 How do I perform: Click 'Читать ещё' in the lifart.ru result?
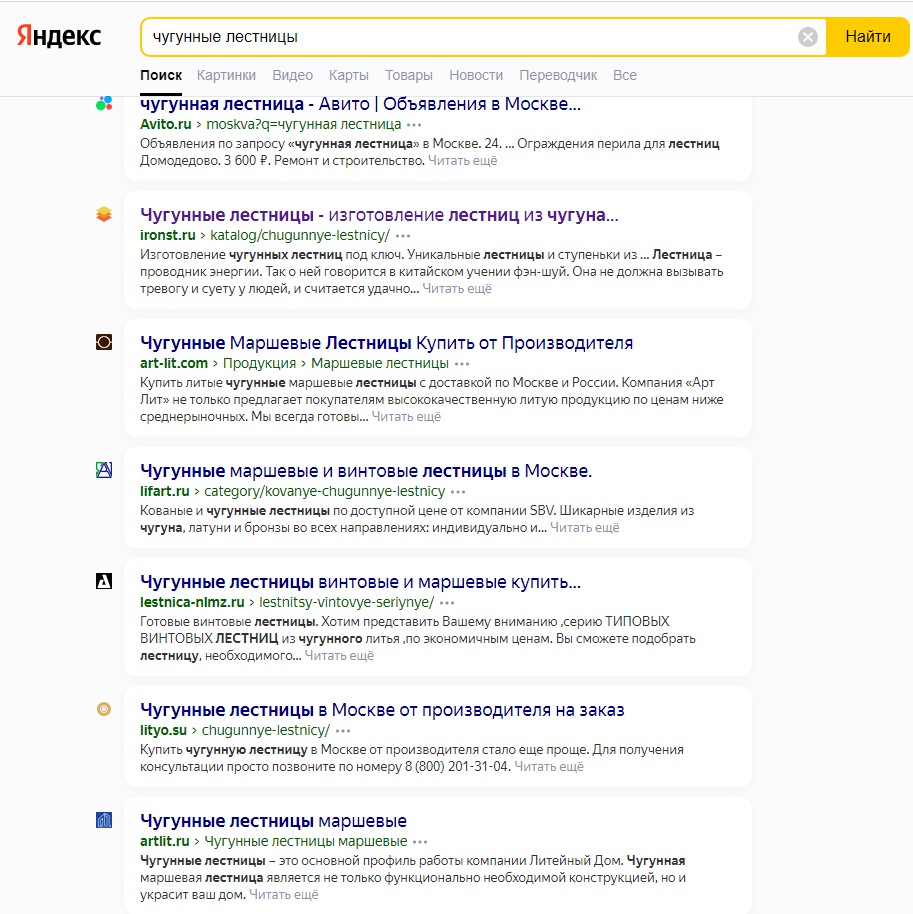tap(585, 528)
